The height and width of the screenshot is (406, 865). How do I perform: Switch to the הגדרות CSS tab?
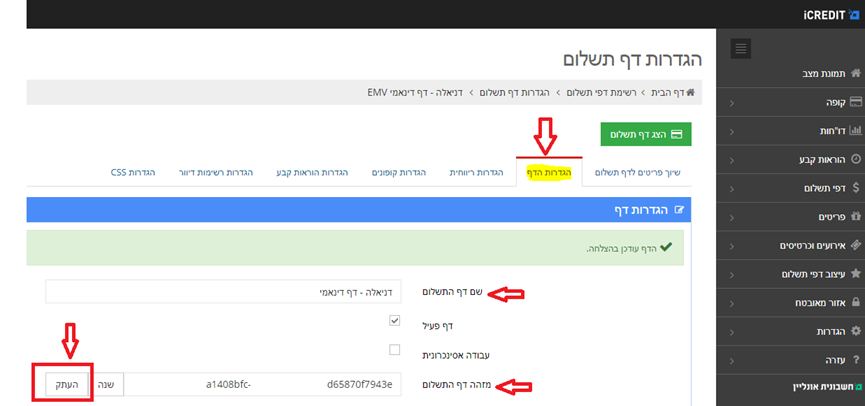click(133, 173)
